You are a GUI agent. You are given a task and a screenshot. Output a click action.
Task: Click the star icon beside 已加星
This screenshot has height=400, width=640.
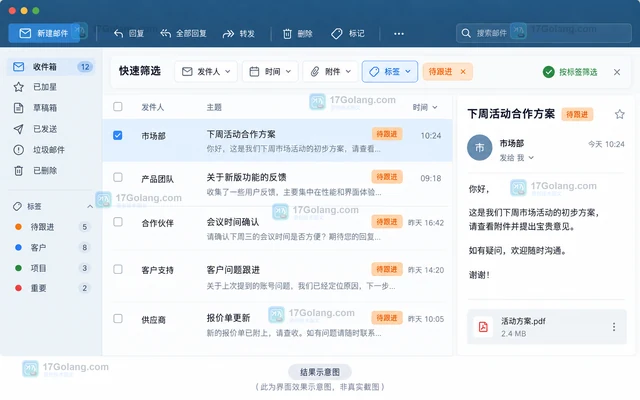pyautogui.click(x=18, y=87)
